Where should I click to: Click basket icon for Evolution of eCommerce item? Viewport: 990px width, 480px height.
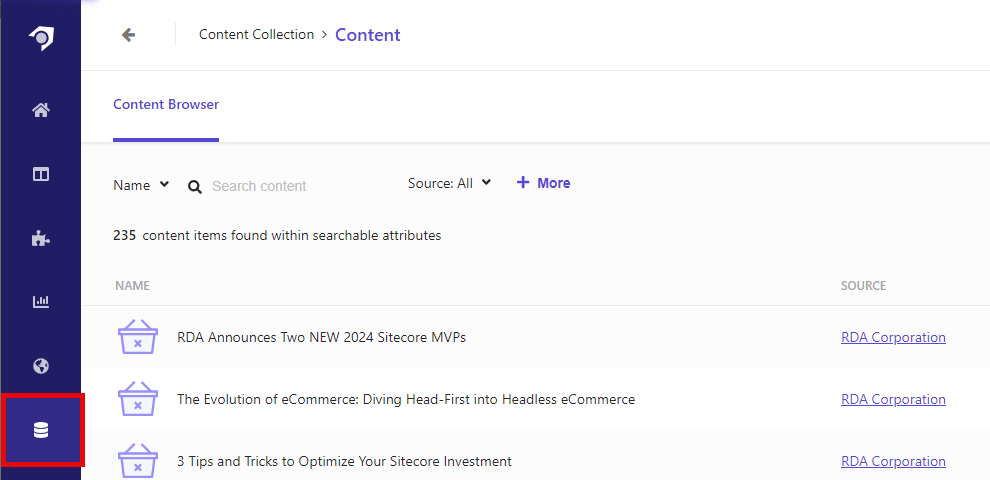(x=137, y=400)
